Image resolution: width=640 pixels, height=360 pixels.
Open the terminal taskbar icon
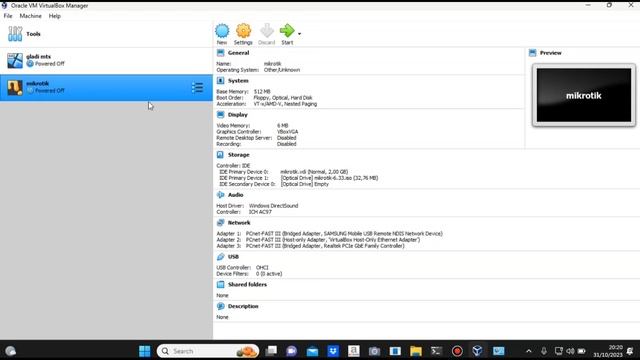(436, 351)
